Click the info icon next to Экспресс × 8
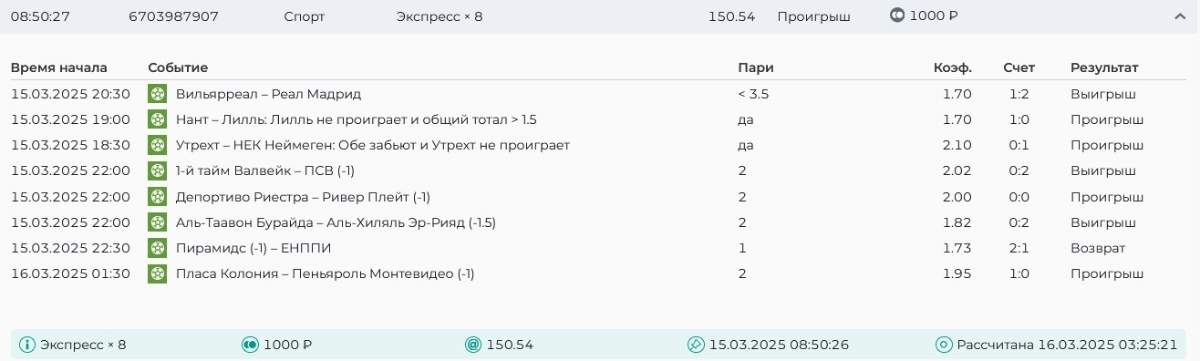Image resolution: width=1200 pixels, height=361 pixels. [27, 345]
